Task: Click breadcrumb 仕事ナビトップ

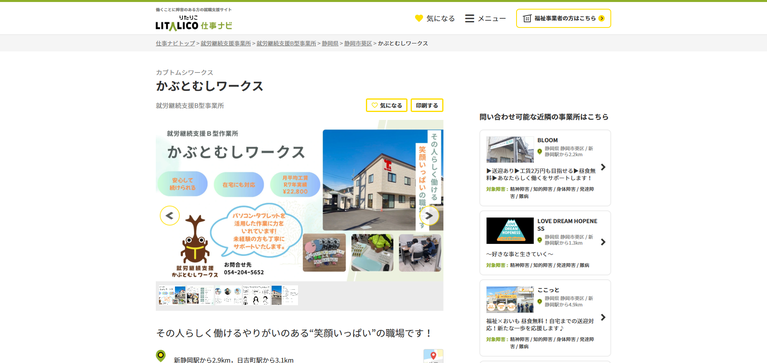Action: [x=175, y=44]
